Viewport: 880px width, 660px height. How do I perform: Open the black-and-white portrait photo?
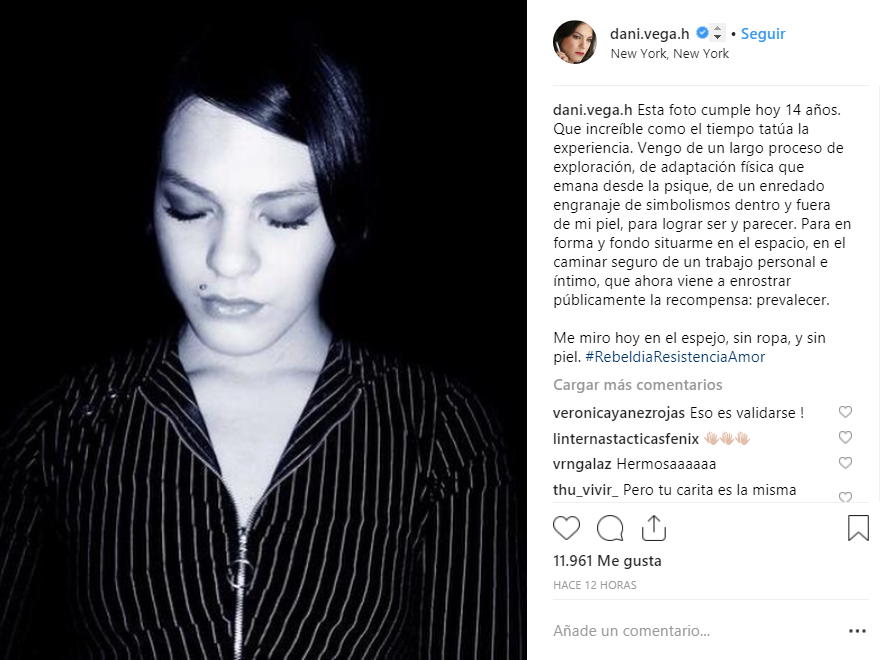263,330
